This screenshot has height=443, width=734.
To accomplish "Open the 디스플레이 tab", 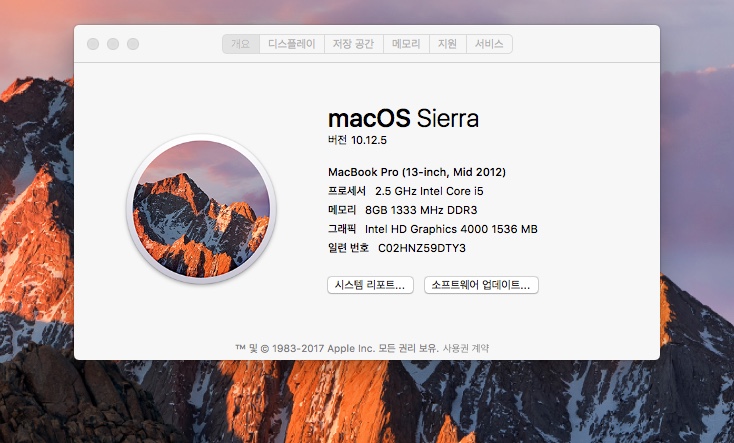I will [292, 44].
